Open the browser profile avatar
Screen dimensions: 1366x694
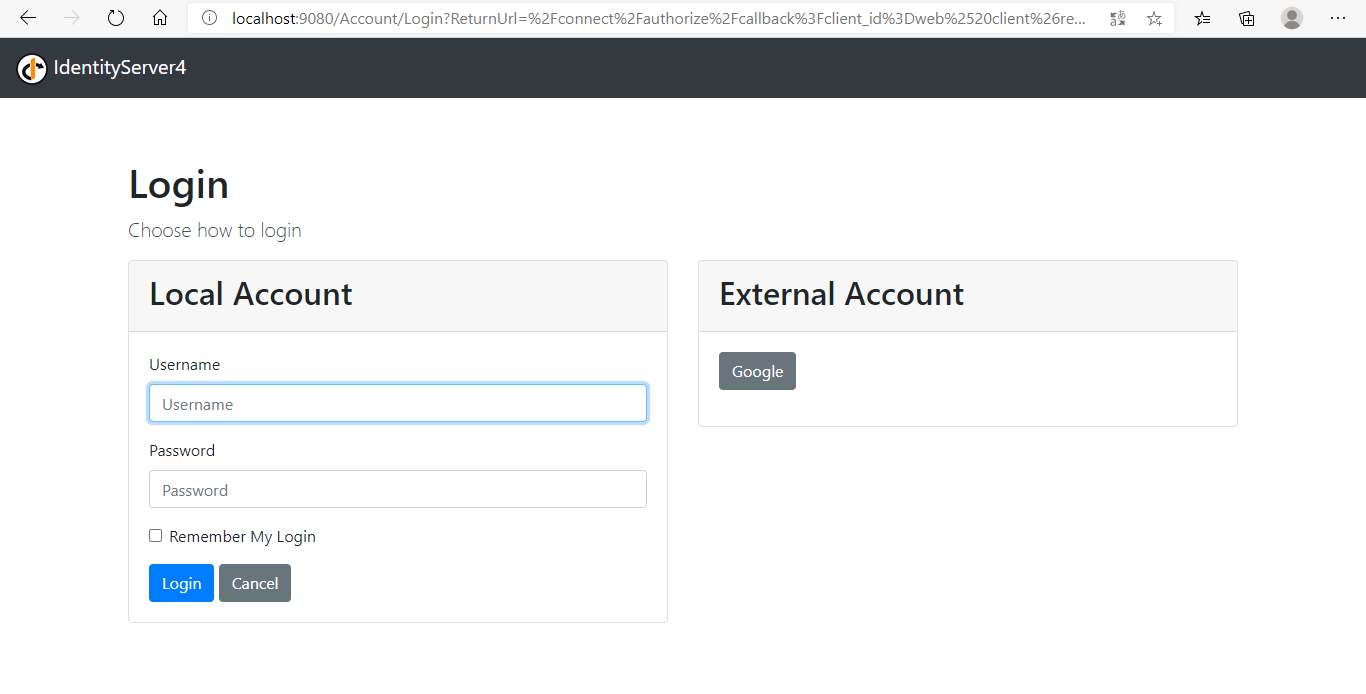pos(1292,18)
